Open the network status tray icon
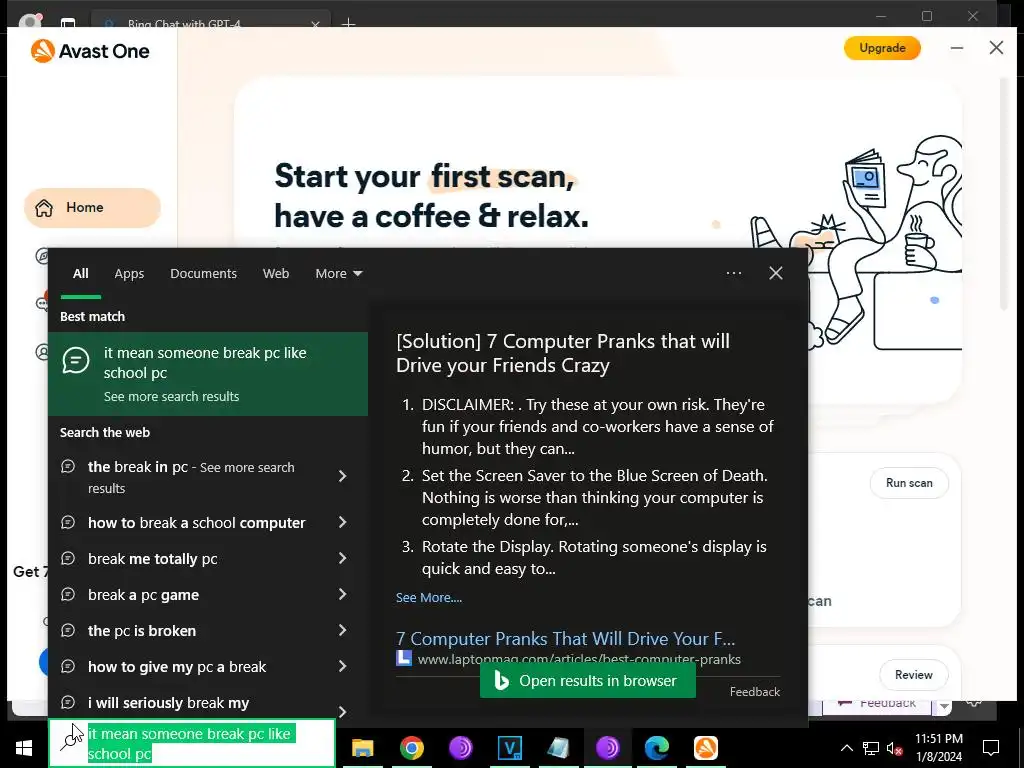The image size is (1024, 768). [x=871, y=748]
